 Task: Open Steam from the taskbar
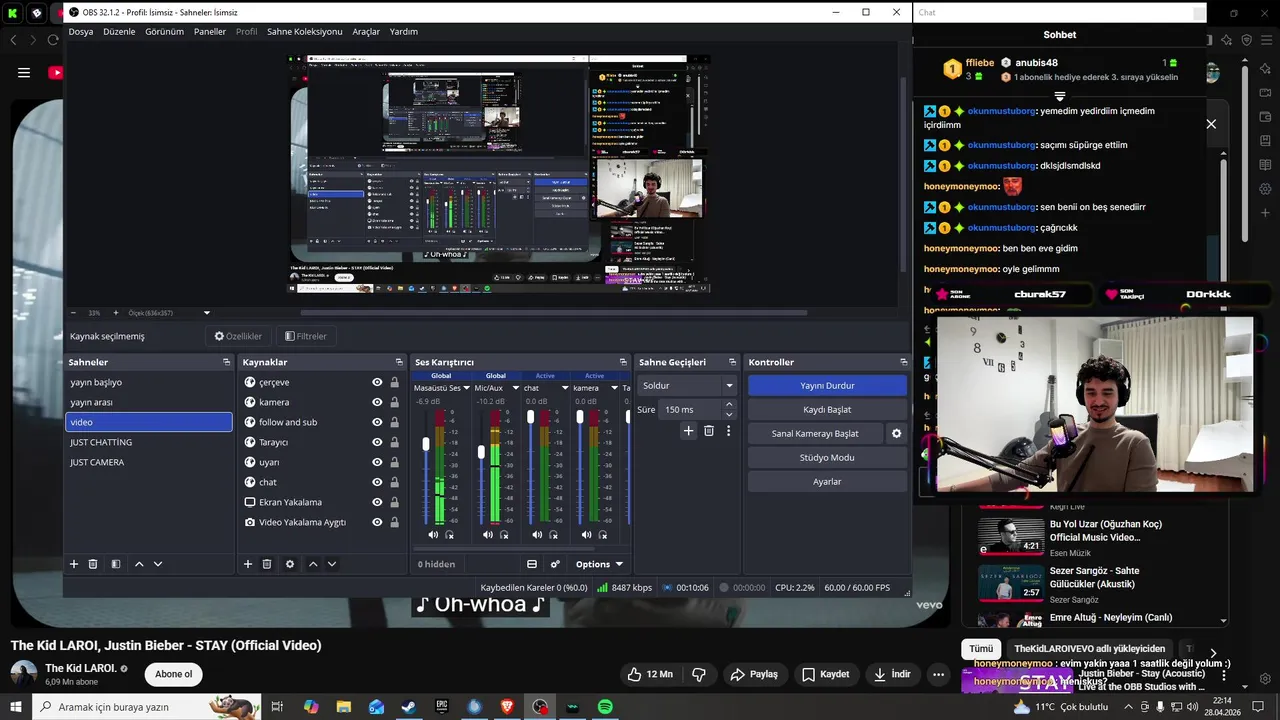point(409,707)
